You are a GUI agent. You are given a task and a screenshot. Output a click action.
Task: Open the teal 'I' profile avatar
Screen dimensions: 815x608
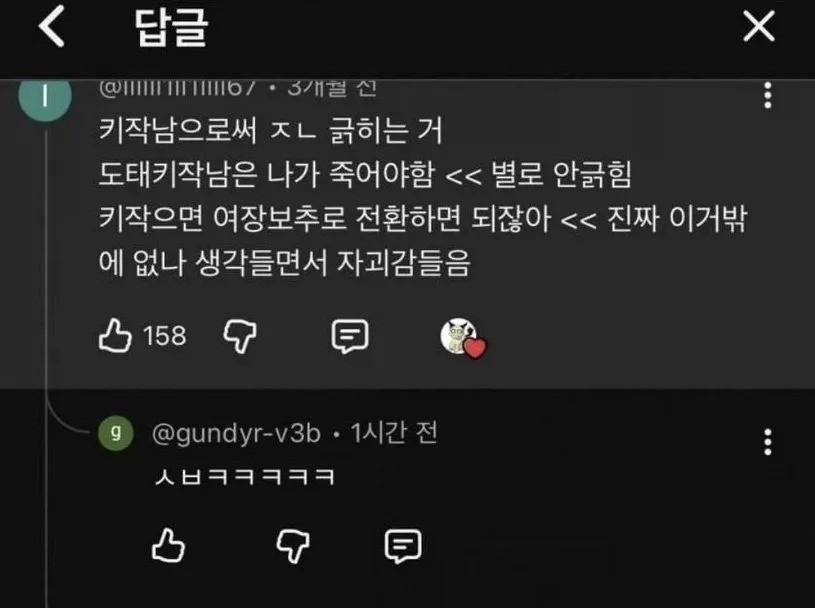(45, 99)
